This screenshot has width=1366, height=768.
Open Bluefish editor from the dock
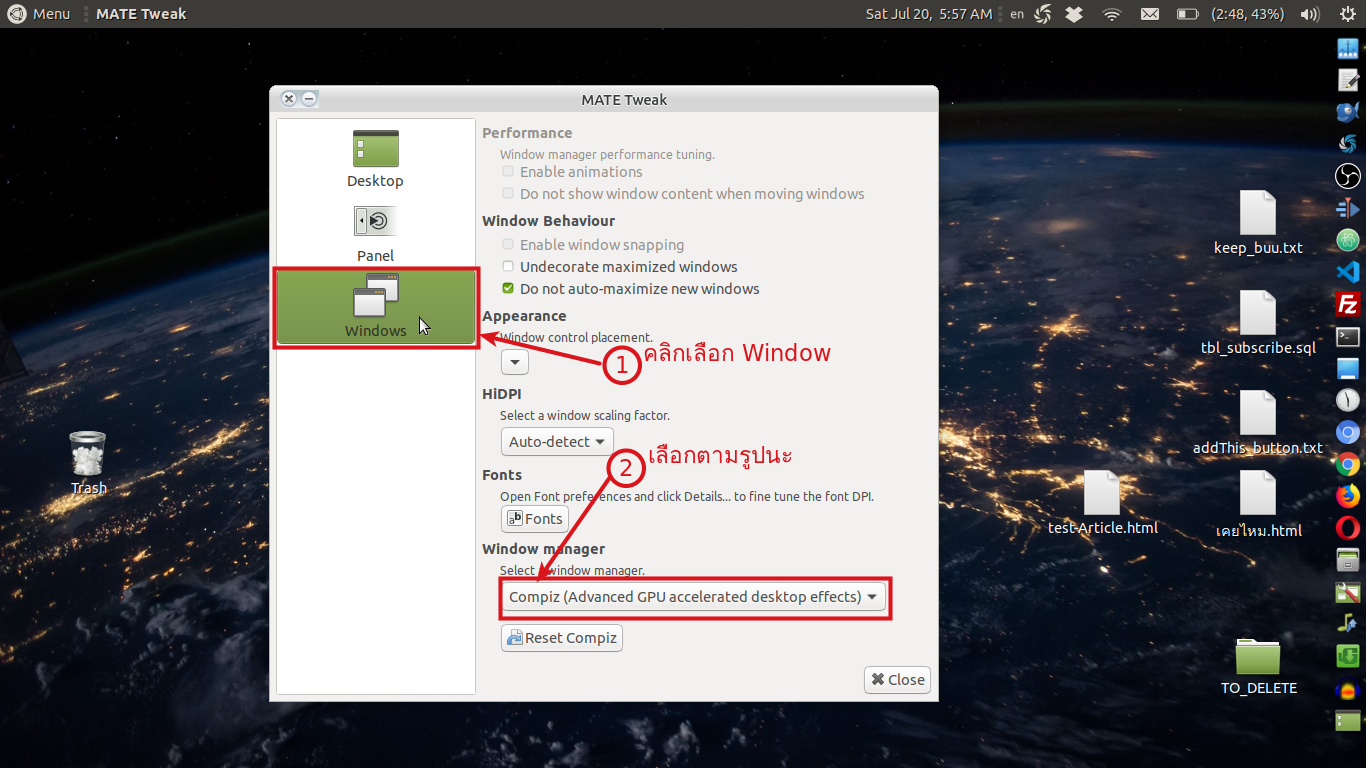tap(1347, 112)
